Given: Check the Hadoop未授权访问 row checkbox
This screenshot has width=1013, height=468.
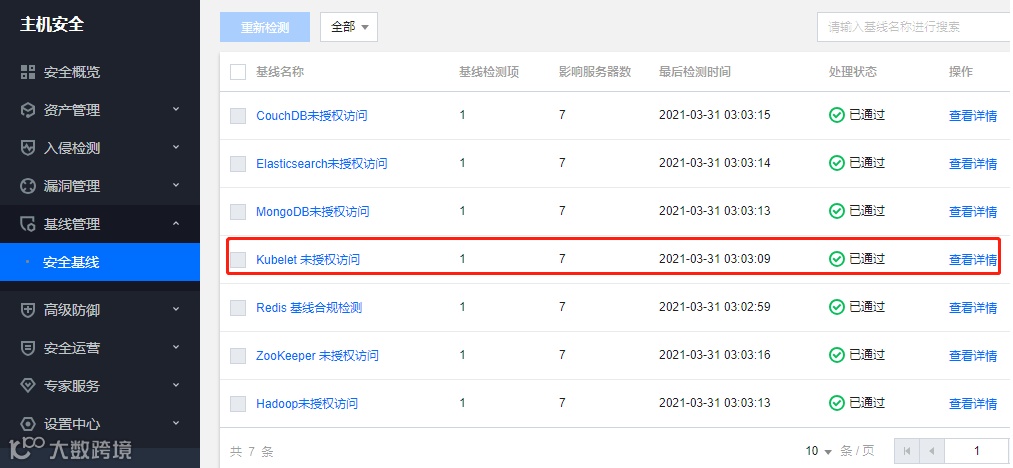Looking at the screenshot, I should 238,403.
